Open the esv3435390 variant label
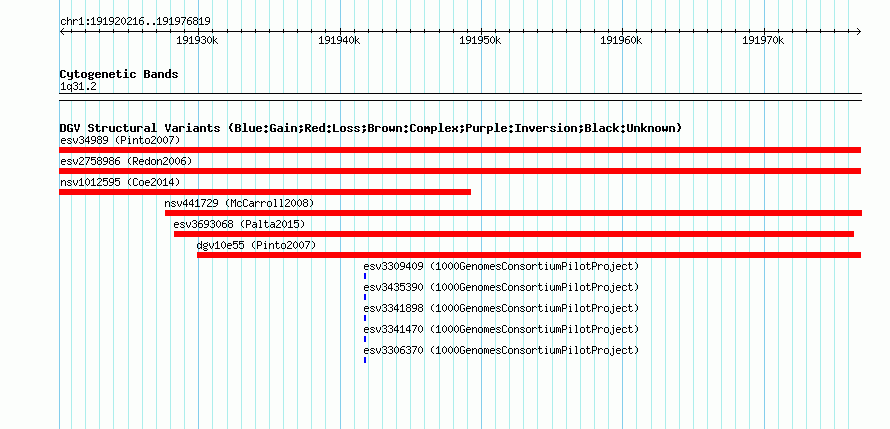 pyautogui.click(x=501, y=287)
